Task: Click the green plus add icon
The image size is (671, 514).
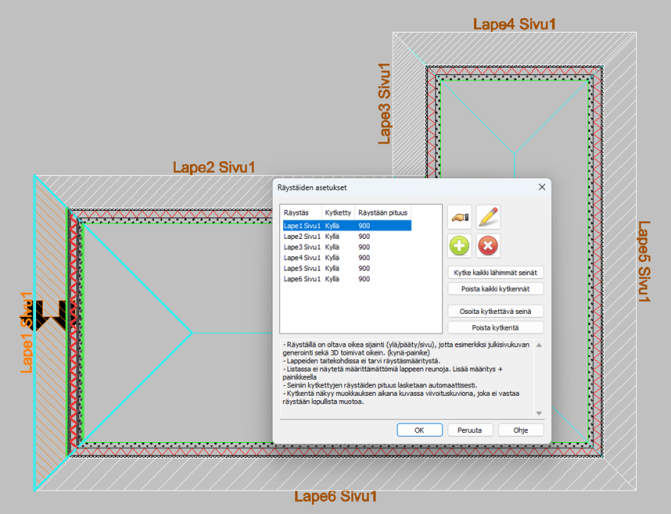Action: (459, 245)
